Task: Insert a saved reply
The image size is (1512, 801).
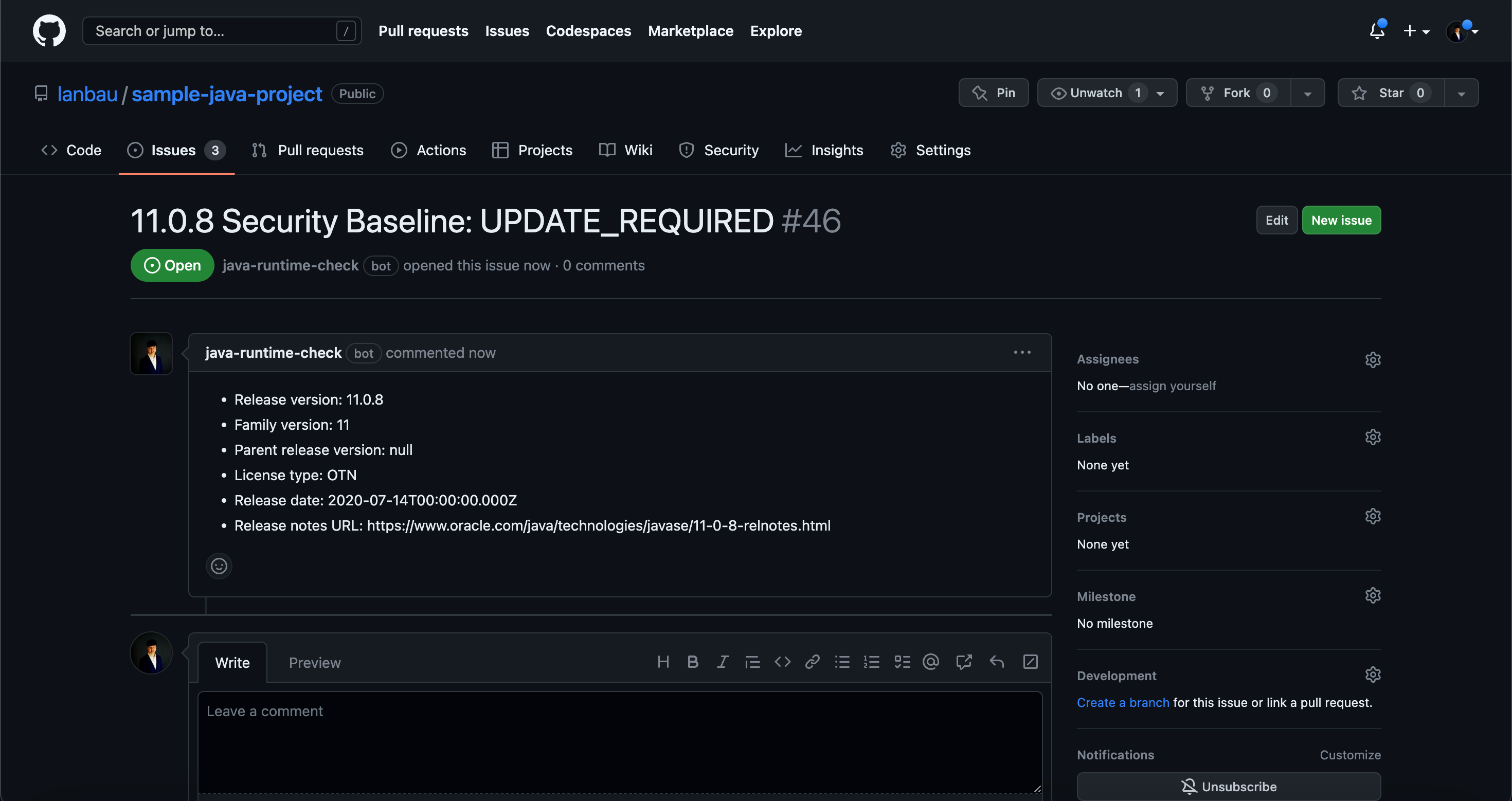Action: (997, 662)
